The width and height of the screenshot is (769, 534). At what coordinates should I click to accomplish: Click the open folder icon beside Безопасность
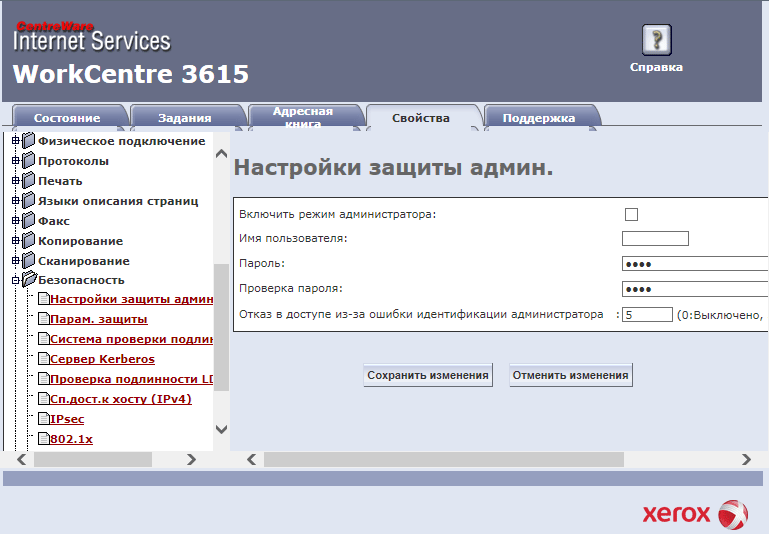[x=29, y=280]
